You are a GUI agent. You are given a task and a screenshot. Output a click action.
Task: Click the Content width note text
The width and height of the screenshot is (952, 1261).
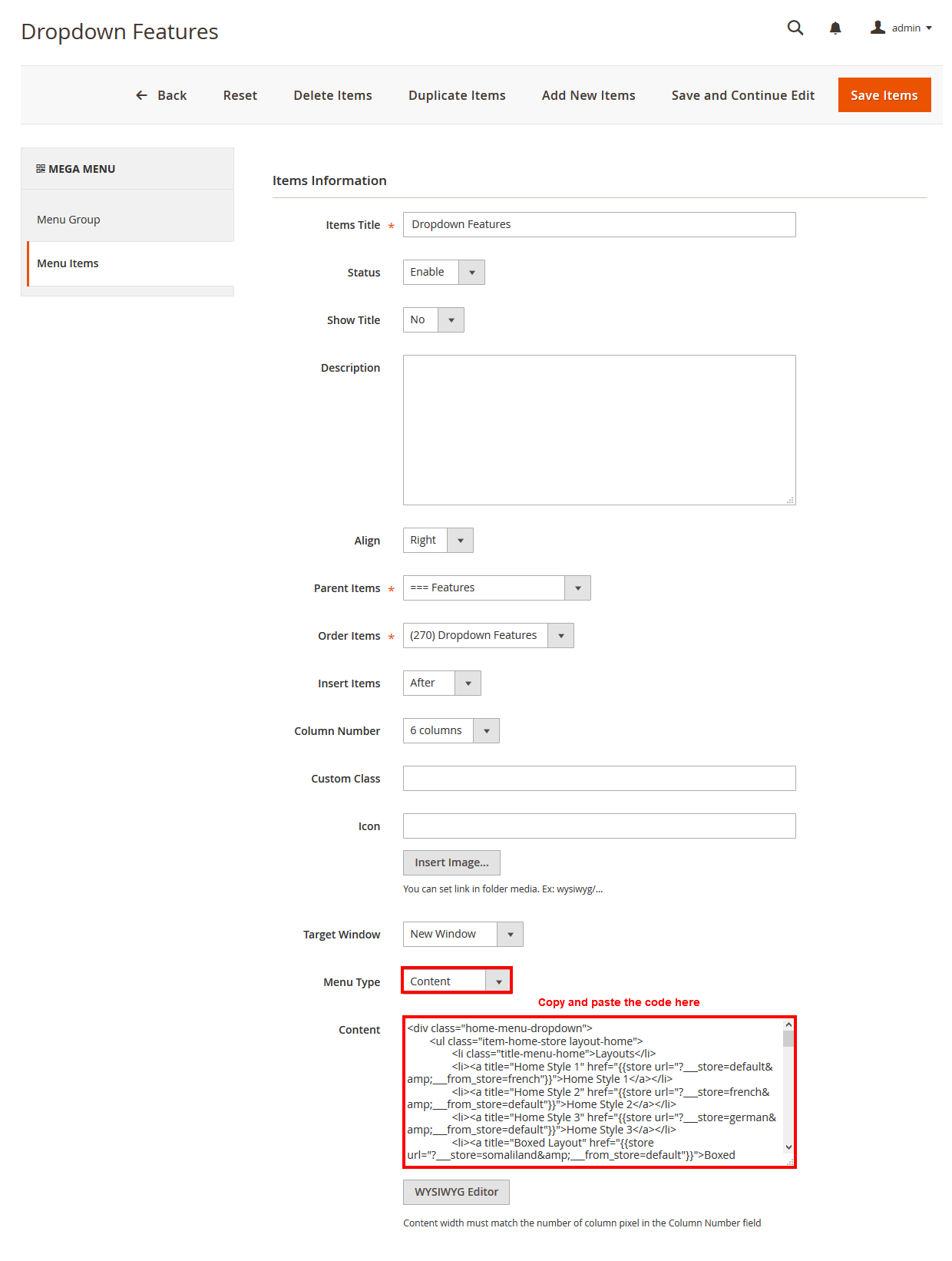(582, 1223)
